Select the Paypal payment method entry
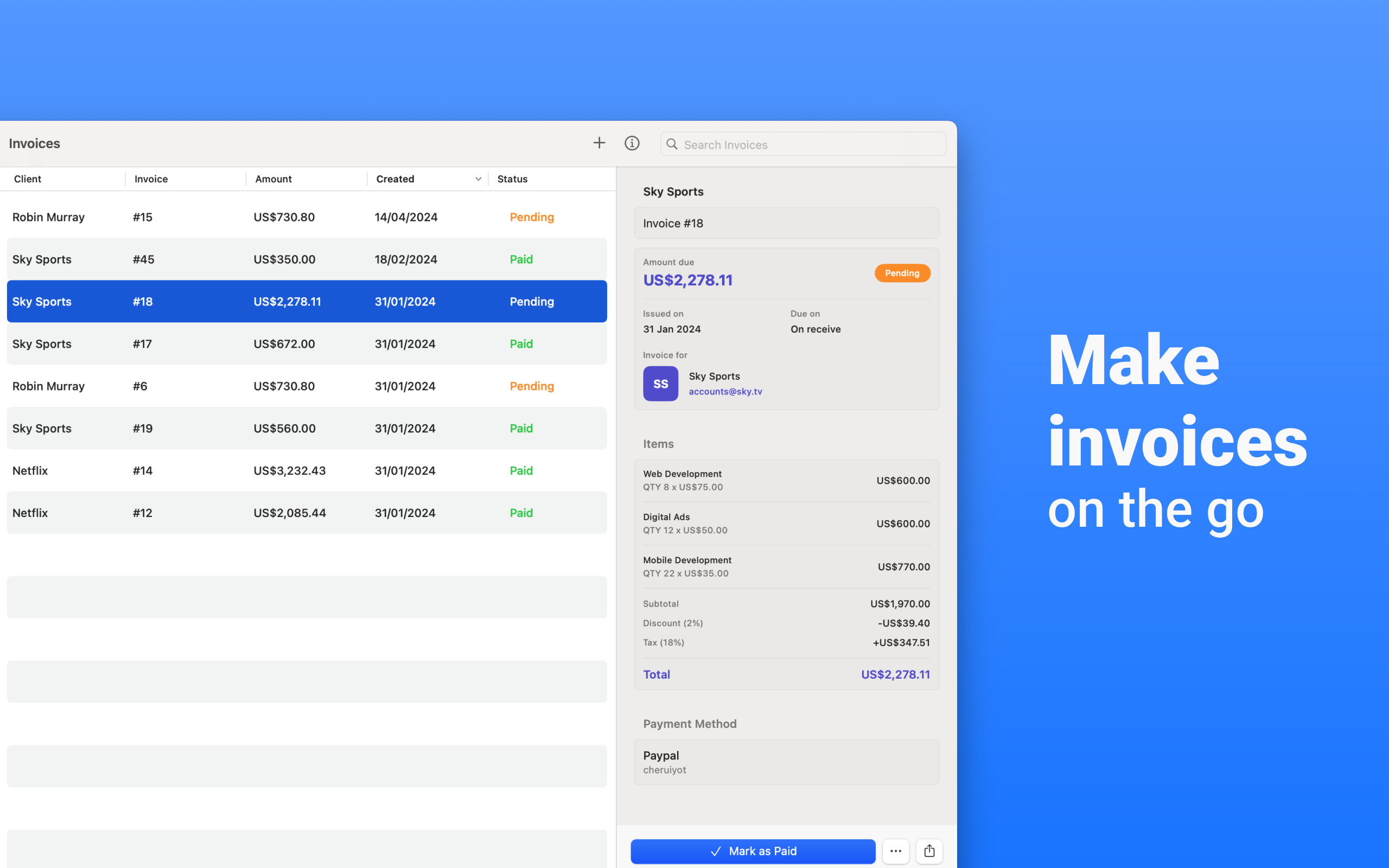This screenshot has height=868, width=1389. [786, 762]
